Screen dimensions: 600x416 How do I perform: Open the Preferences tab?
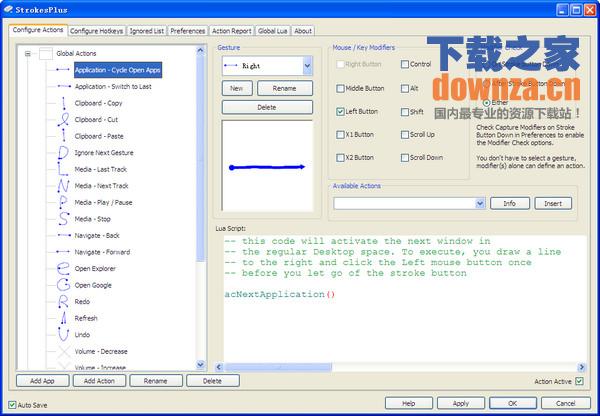coord(188,31)
